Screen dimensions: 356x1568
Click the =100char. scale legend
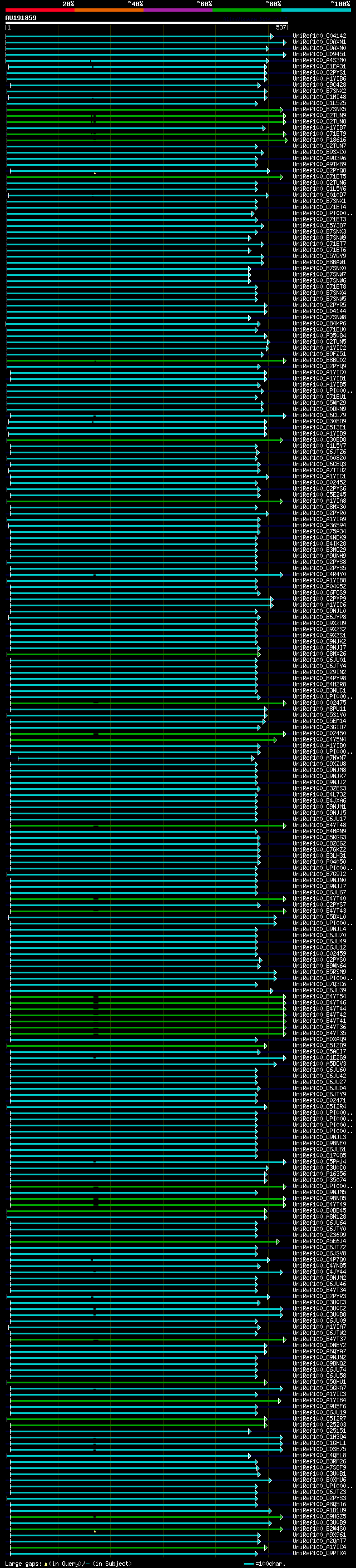click(x=264, y=1563)
